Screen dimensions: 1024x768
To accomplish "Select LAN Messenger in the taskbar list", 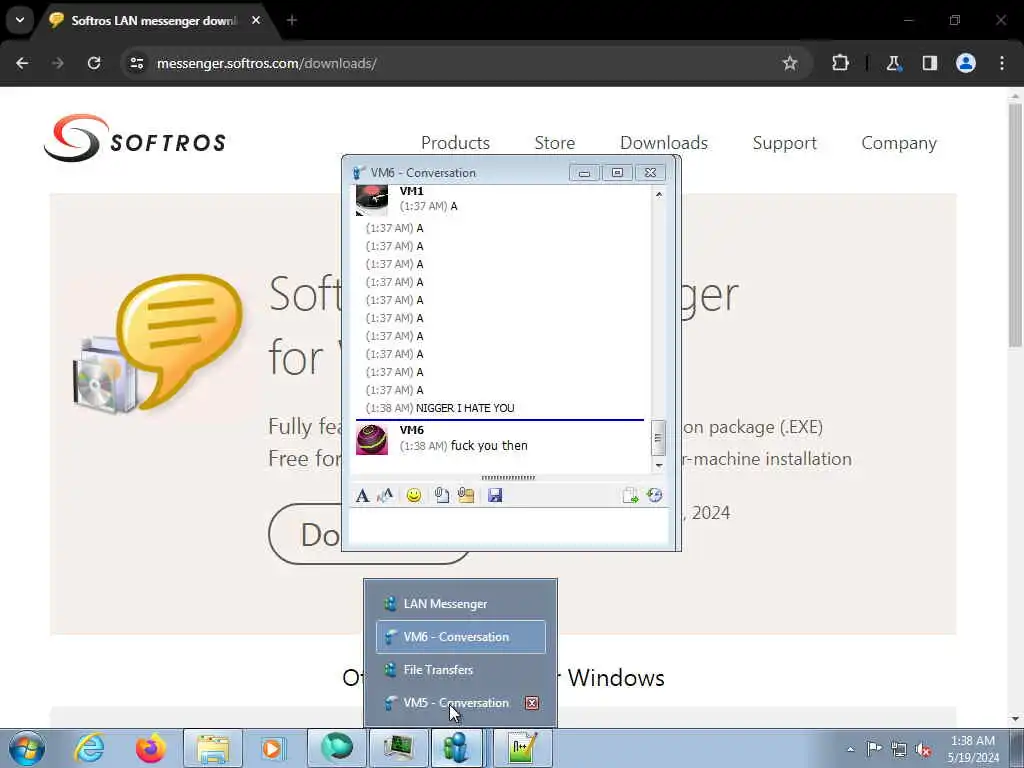I will [460, 604].
